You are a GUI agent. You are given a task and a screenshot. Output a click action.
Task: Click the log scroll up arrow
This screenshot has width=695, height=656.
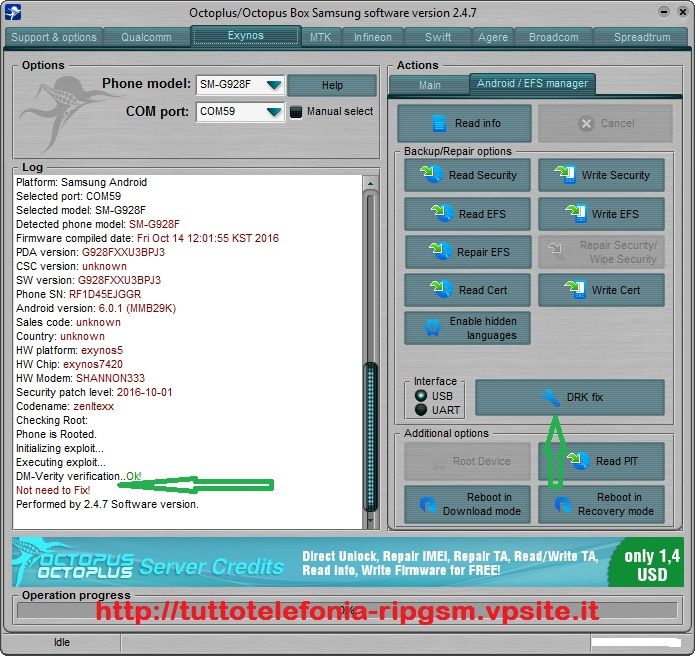click(x=371, y=183)
